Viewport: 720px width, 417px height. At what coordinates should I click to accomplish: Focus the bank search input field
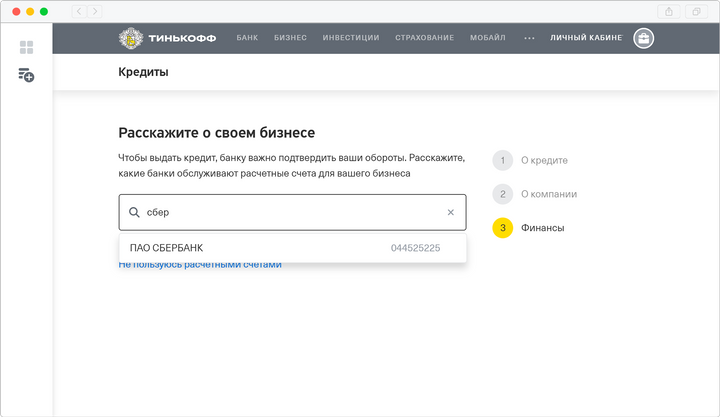(292, 212)
